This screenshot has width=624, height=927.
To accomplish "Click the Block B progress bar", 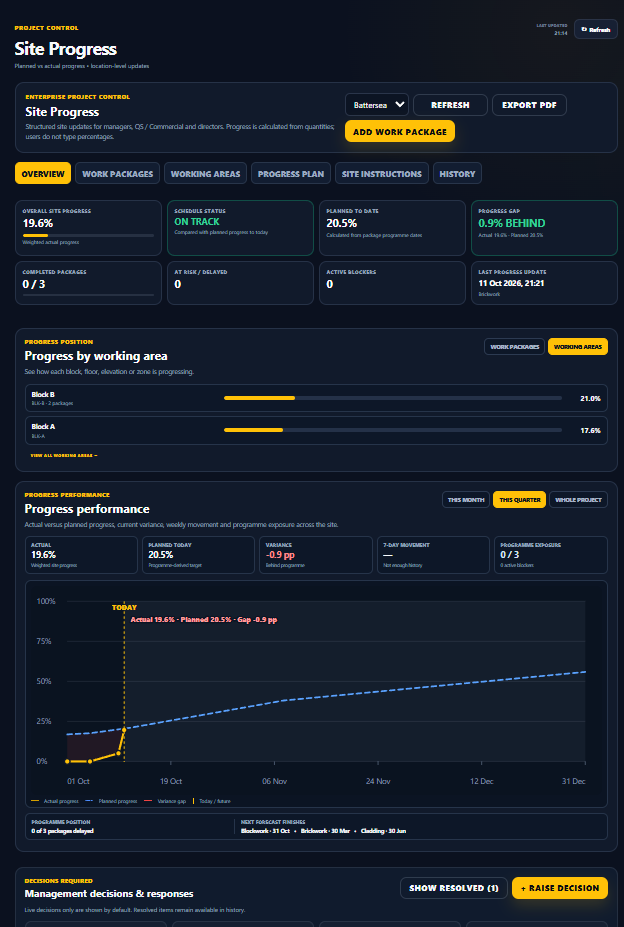I will click(x=393, y=398).
